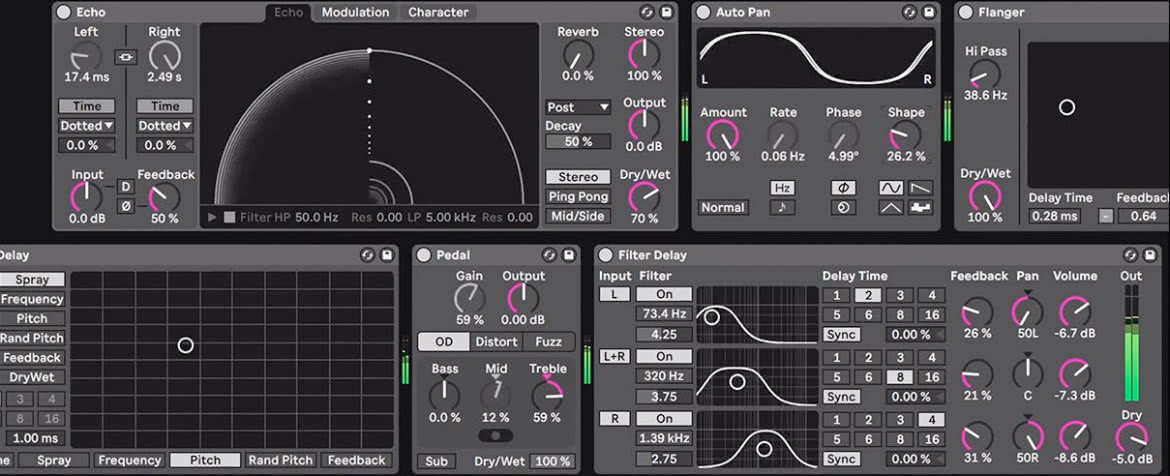Click the Echo phase invert Ø button
Image resolution: width=1170 pixels, height=476 pixels.
pos(125,206)
